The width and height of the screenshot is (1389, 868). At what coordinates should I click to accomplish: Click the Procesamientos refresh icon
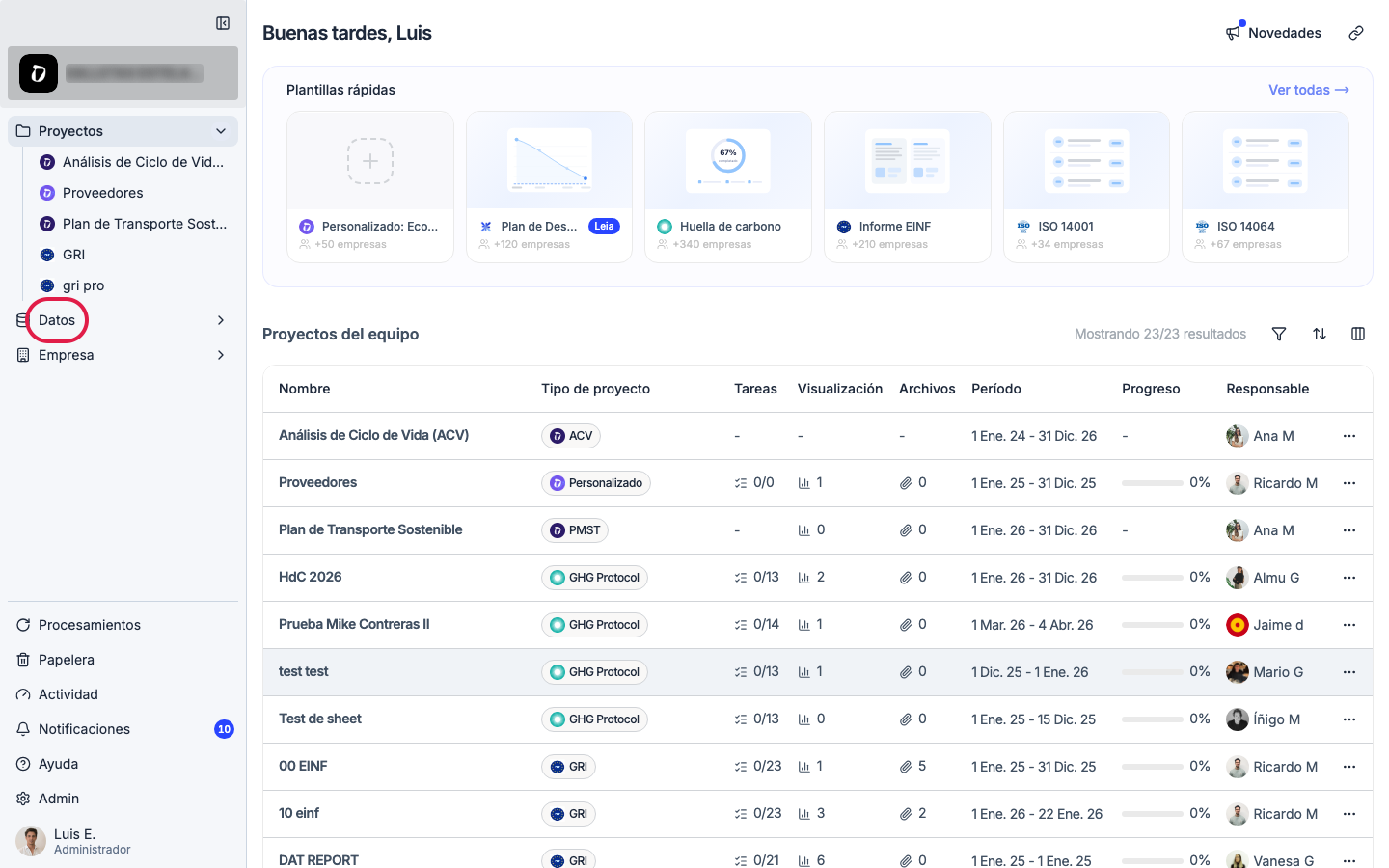(x=23, y=625)
